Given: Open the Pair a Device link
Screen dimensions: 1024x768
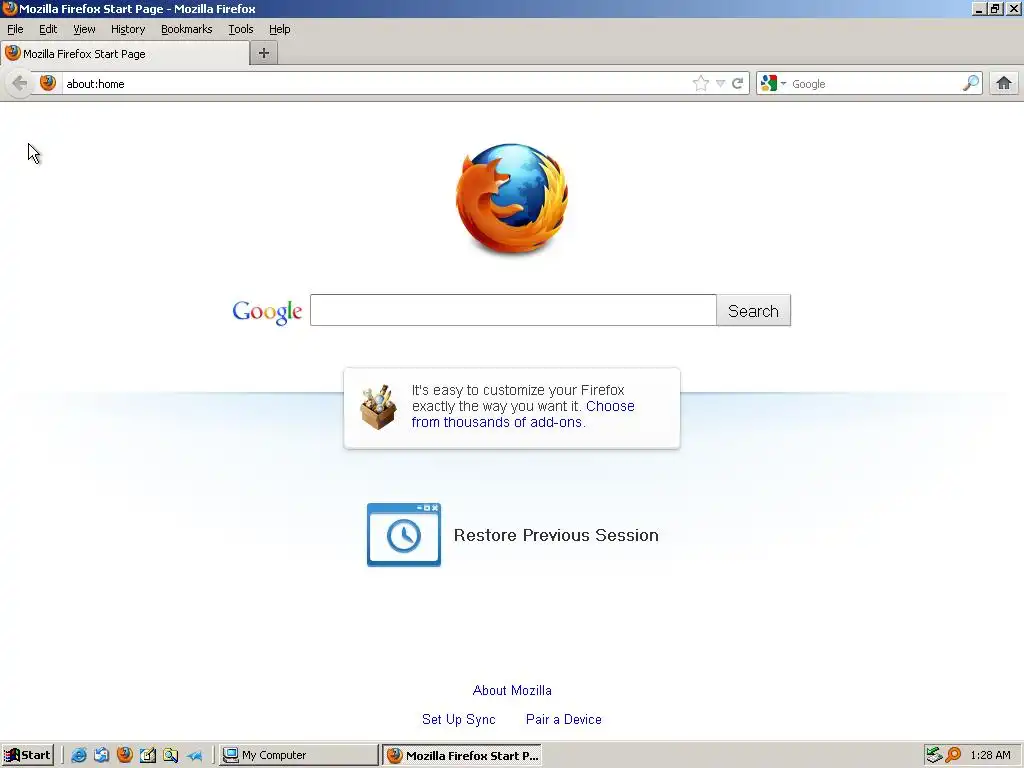Looking at the screenshot, I should pos(564,719).
